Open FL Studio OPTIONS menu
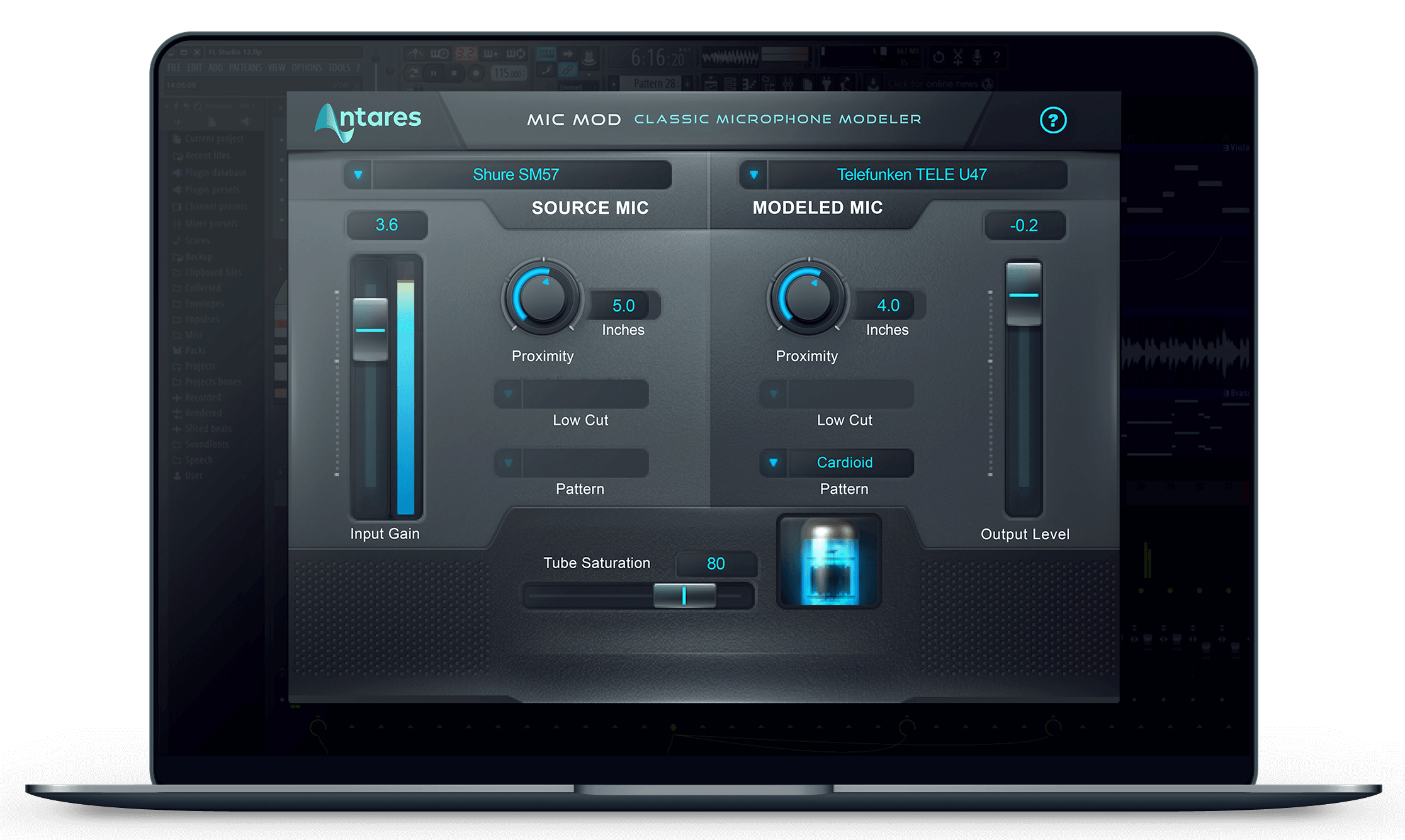The width and height of the screenshot is (1405, 840). click(x=307, y=67)
